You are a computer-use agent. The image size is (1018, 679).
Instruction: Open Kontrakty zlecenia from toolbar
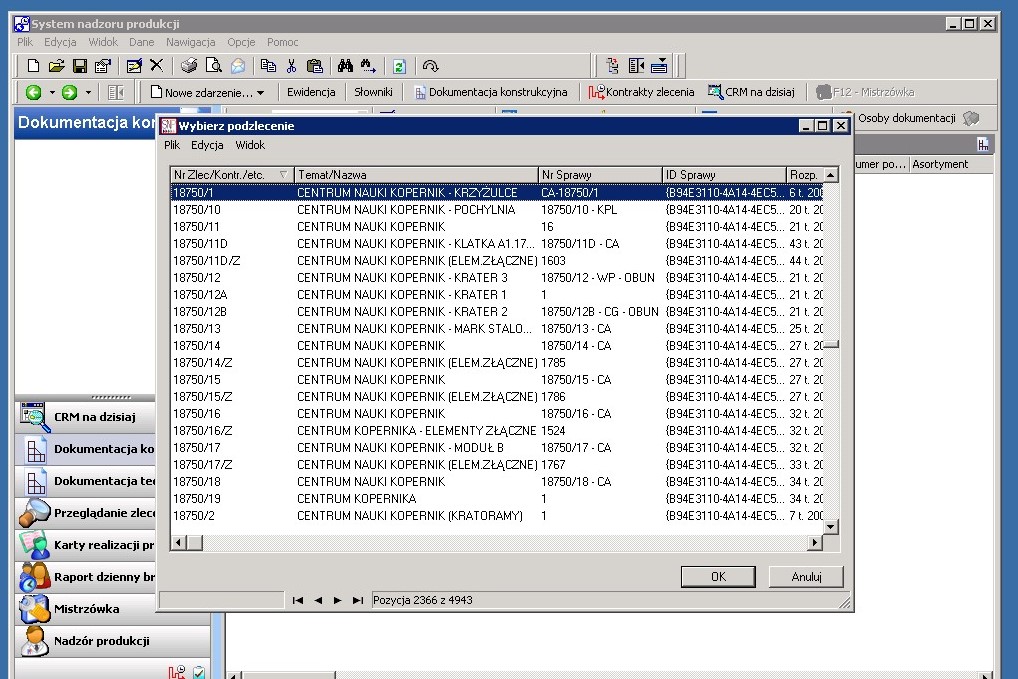pos(641,92)
